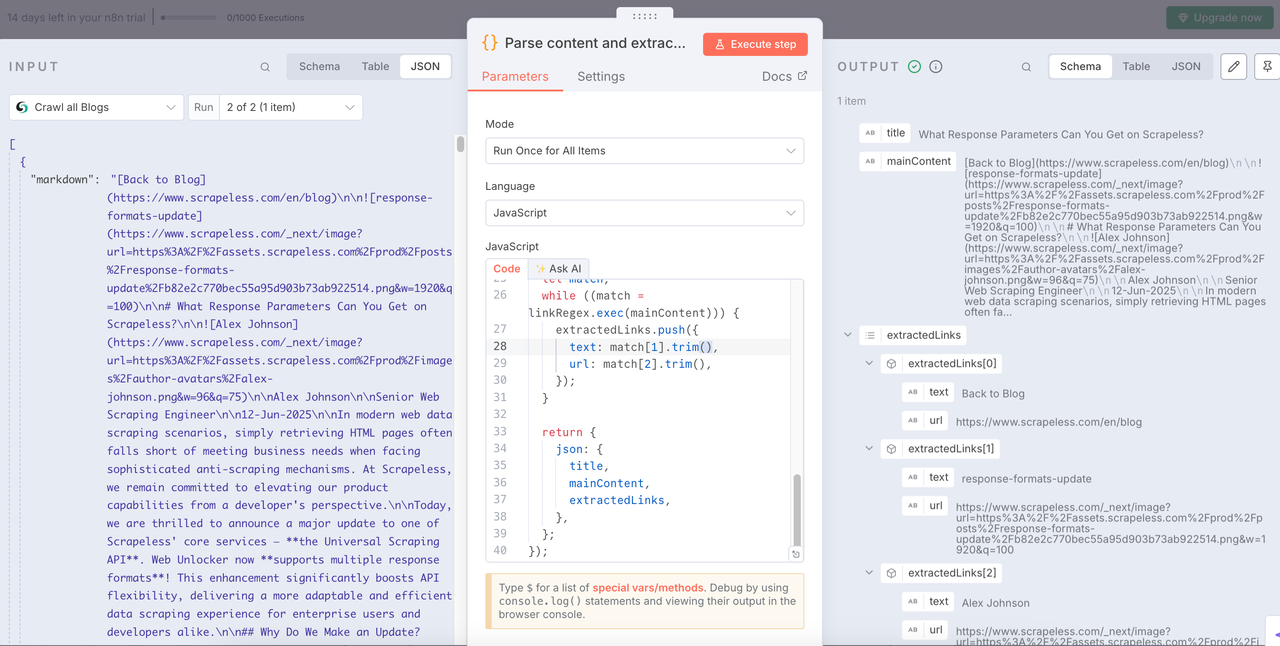This screenshot has width=1280, height=646.
Task: Open the Mode Run Once for All Items dropdown
Action: pyautogui.click(x=644, y=151)
